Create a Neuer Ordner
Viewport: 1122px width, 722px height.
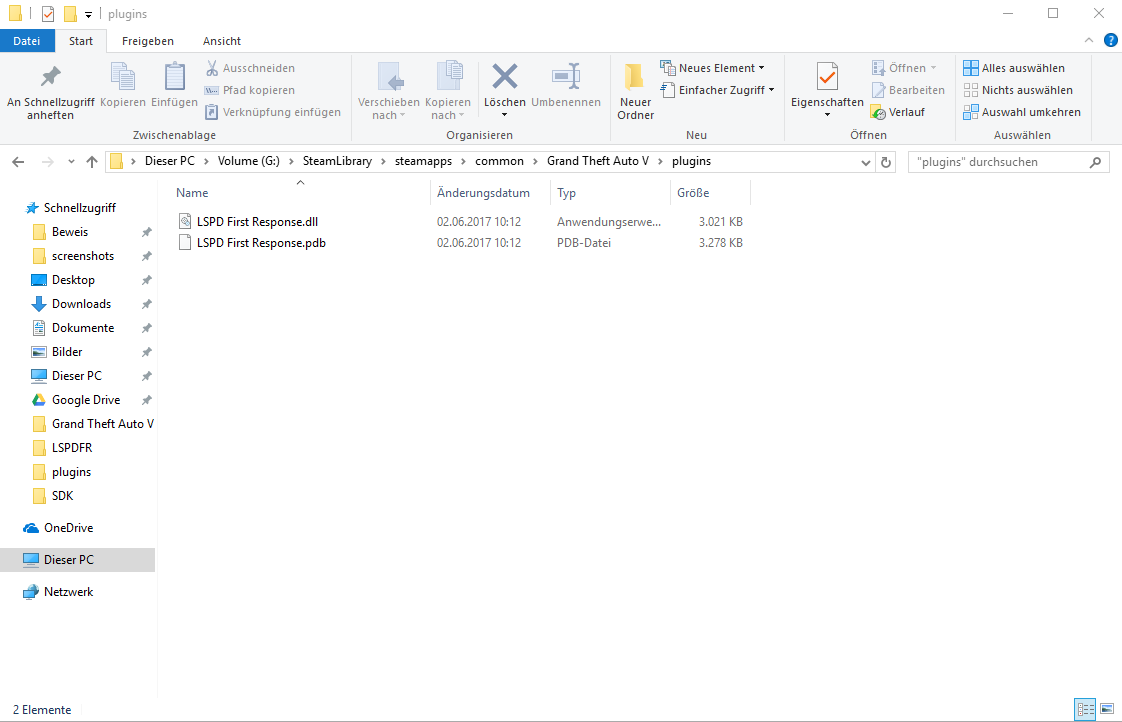(635, 92)
